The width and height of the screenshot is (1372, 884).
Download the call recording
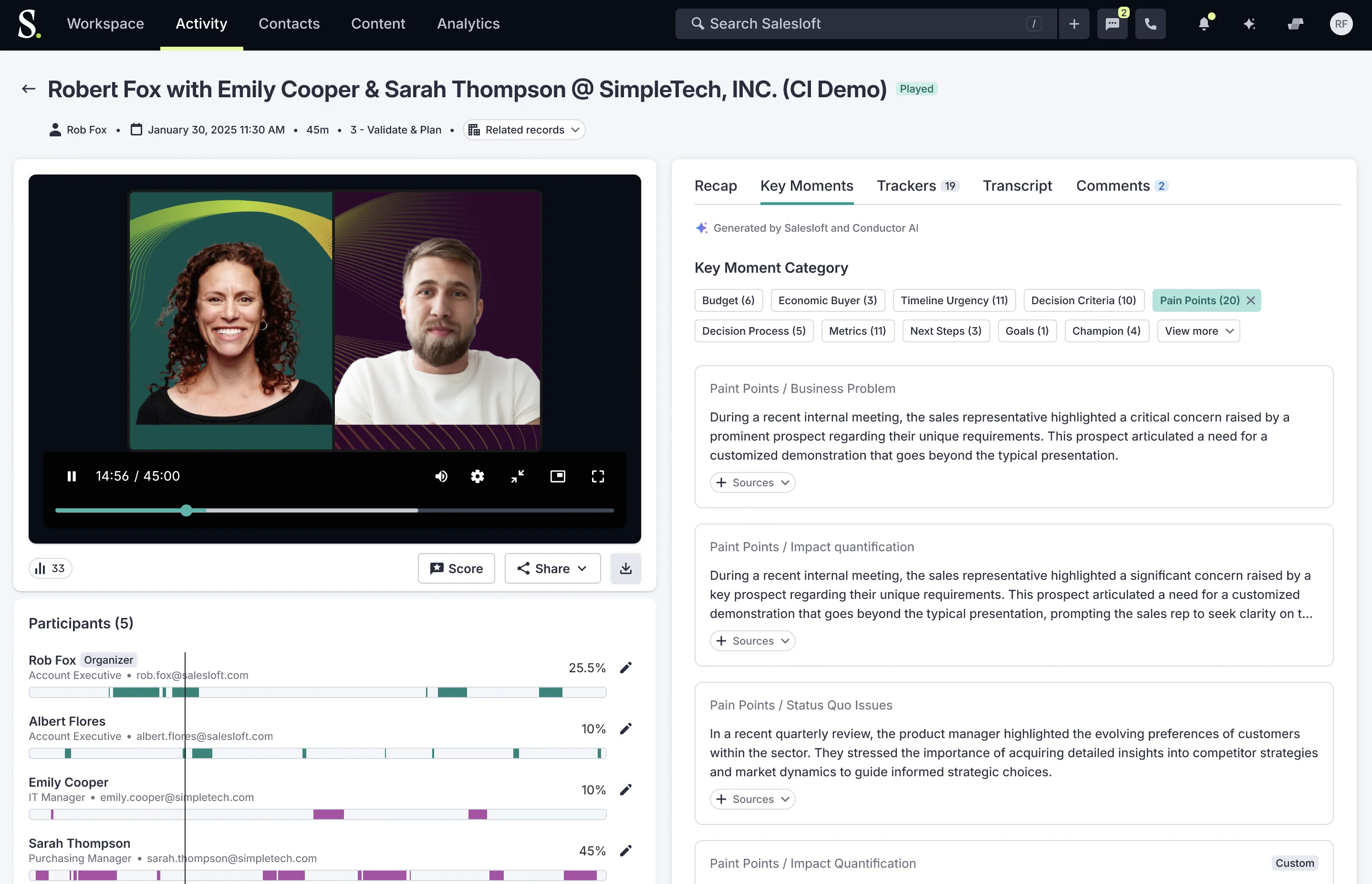(x=625, y=568)
